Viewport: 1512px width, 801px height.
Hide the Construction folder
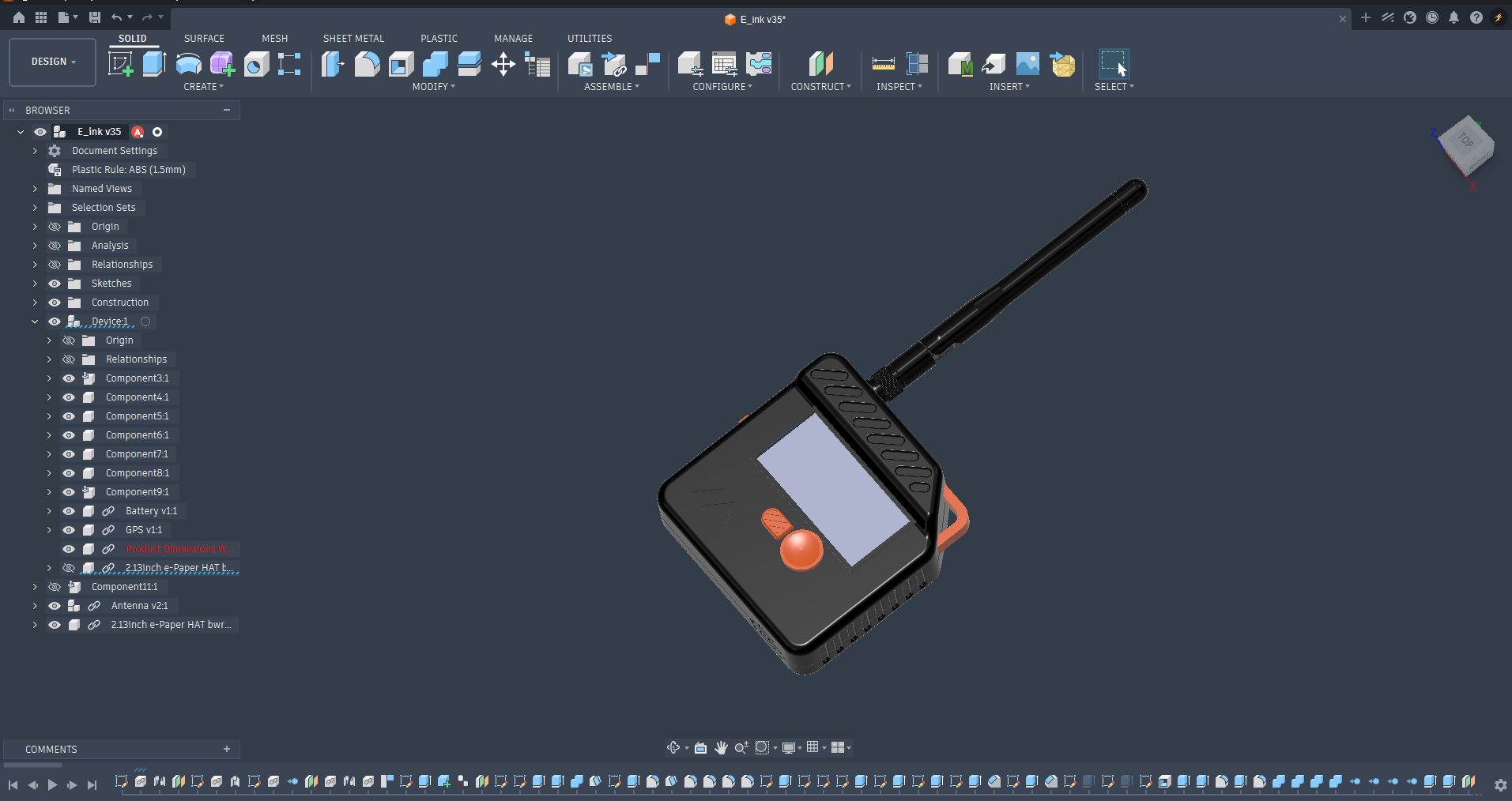click(x=55, y=303)
